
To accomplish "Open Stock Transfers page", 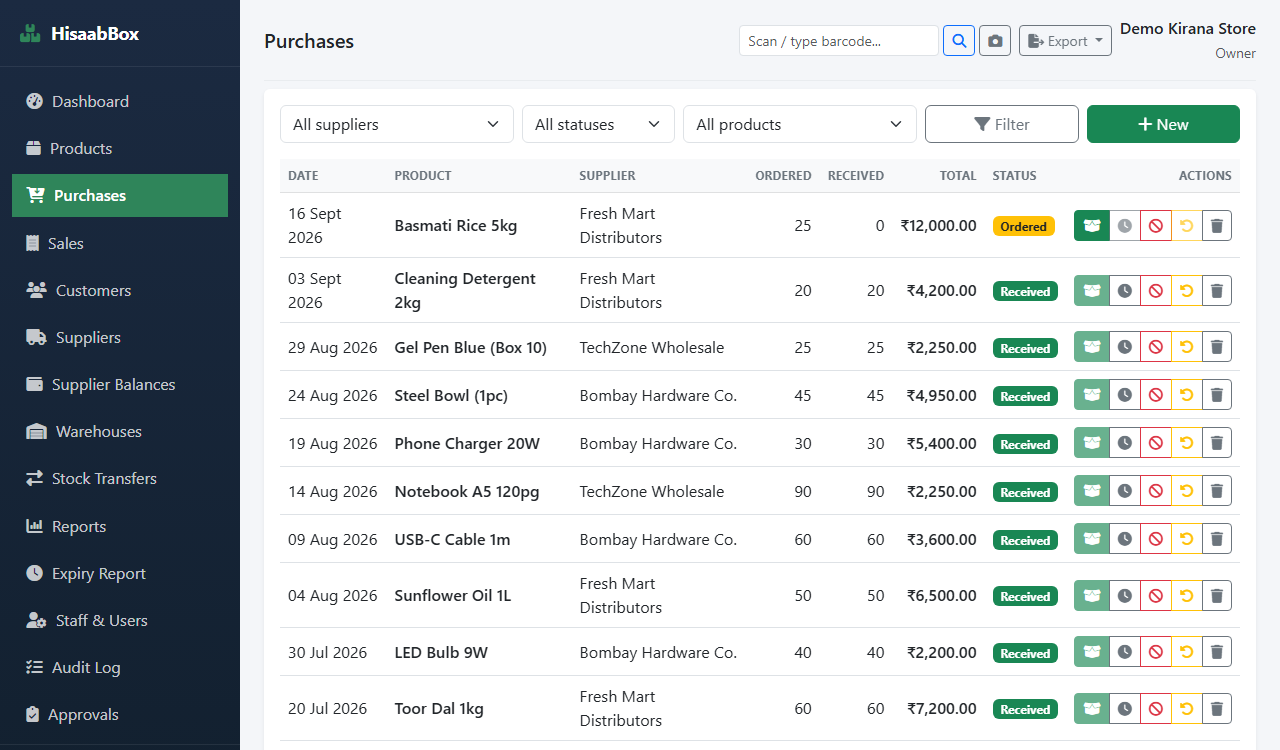I will (120, 478).
